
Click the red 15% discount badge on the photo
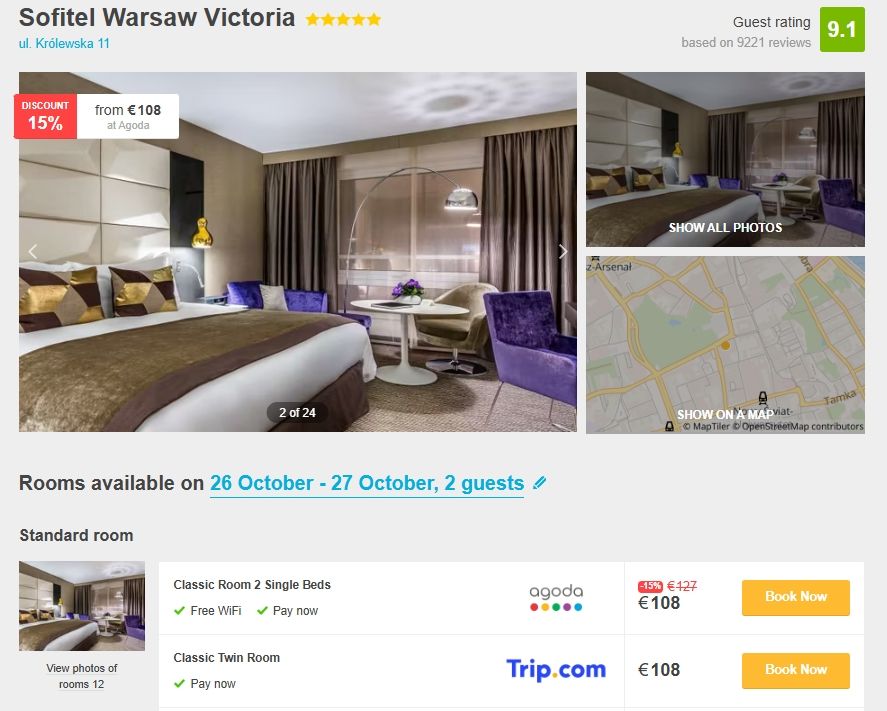point(45,116)
